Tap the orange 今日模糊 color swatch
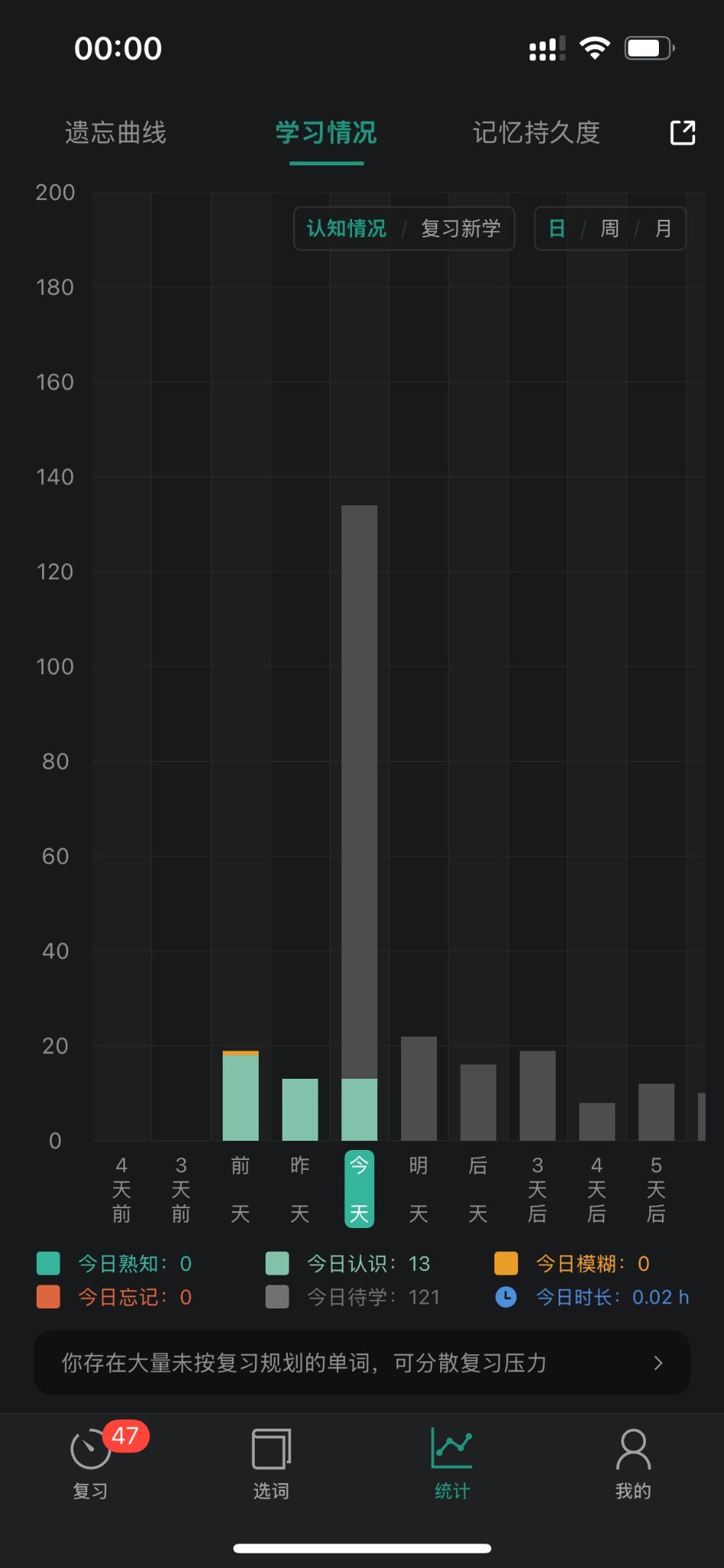724x1568 pixels. [506, 1263]
